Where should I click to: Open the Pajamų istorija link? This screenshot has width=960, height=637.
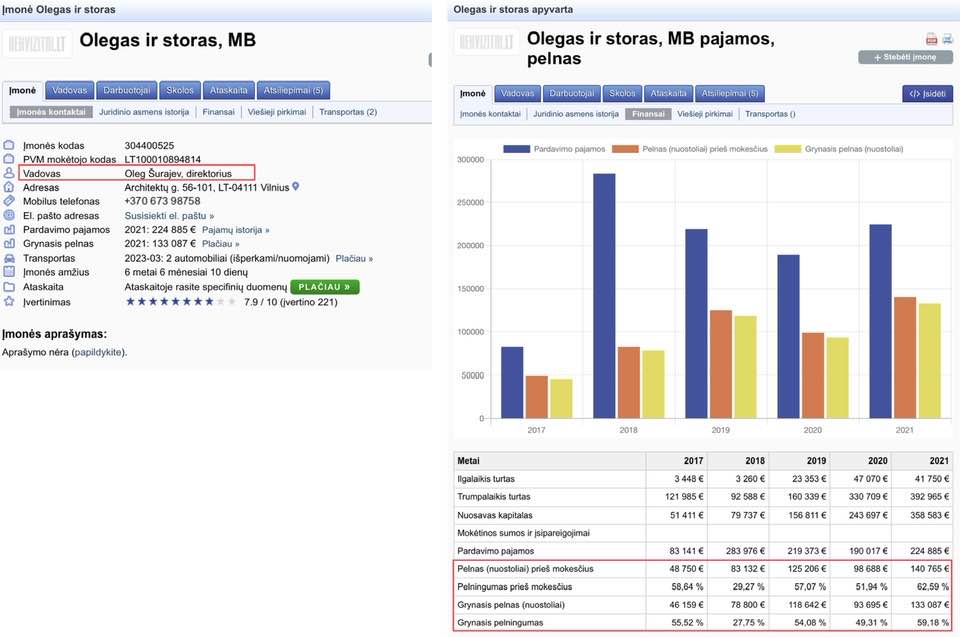(x=236, y=230)
